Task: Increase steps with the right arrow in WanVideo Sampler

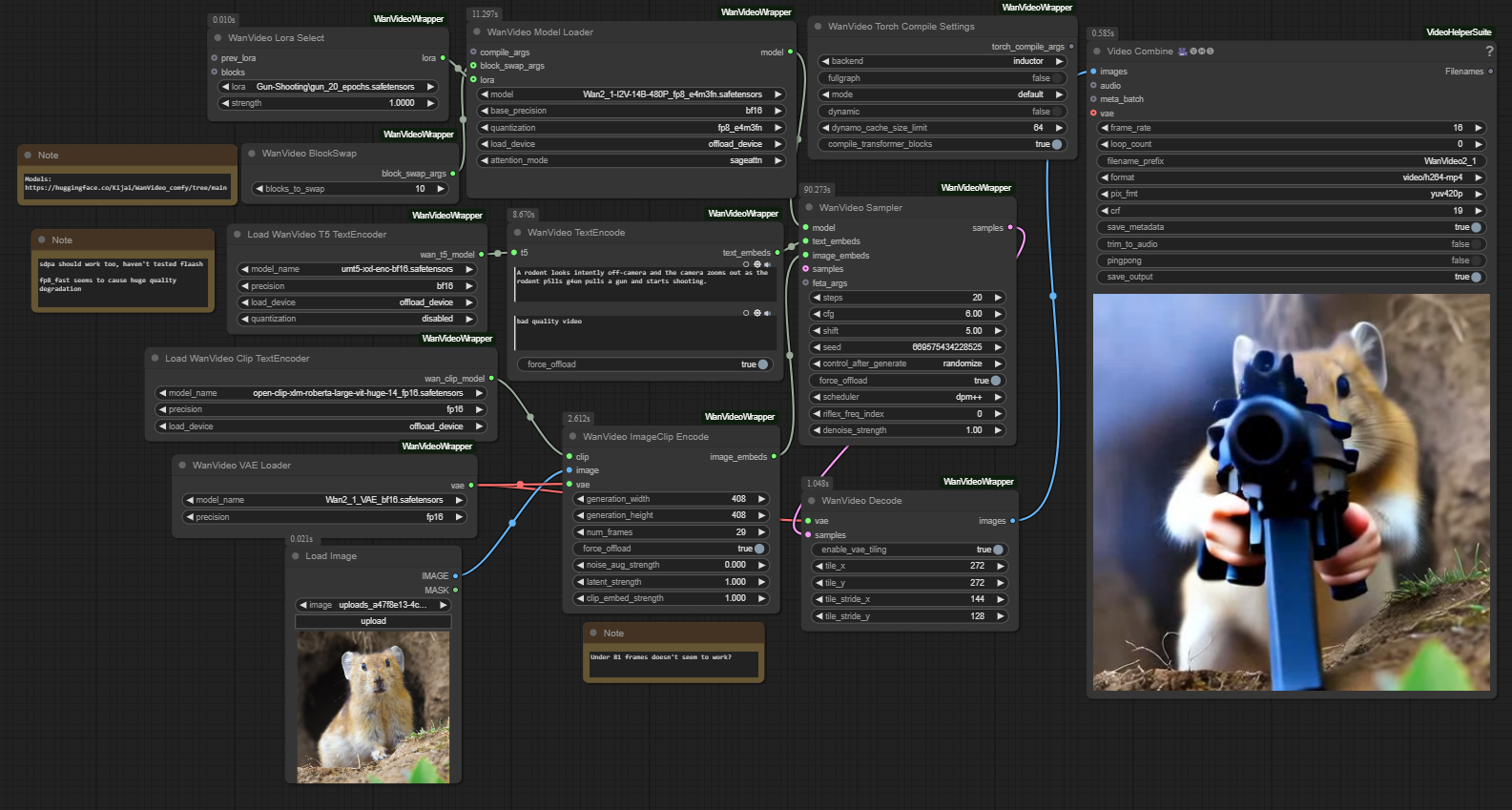Action: coord(999,298)
